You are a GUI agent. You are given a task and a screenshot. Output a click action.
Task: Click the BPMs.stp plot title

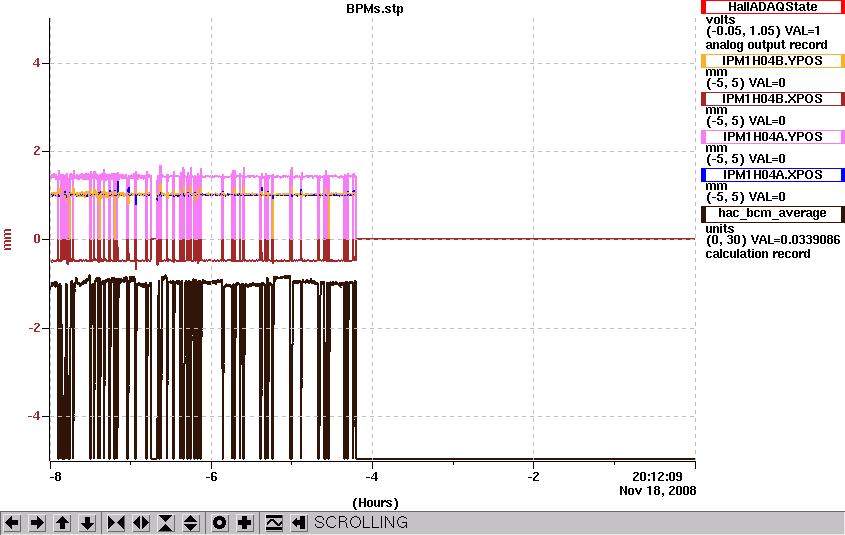pyautogui.click(x=375, y=9)
